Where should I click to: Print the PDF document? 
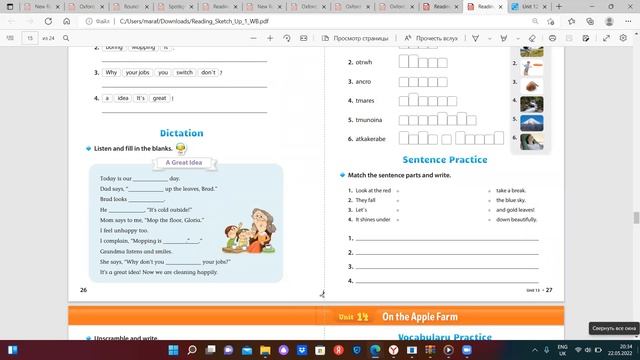(552, 38)
